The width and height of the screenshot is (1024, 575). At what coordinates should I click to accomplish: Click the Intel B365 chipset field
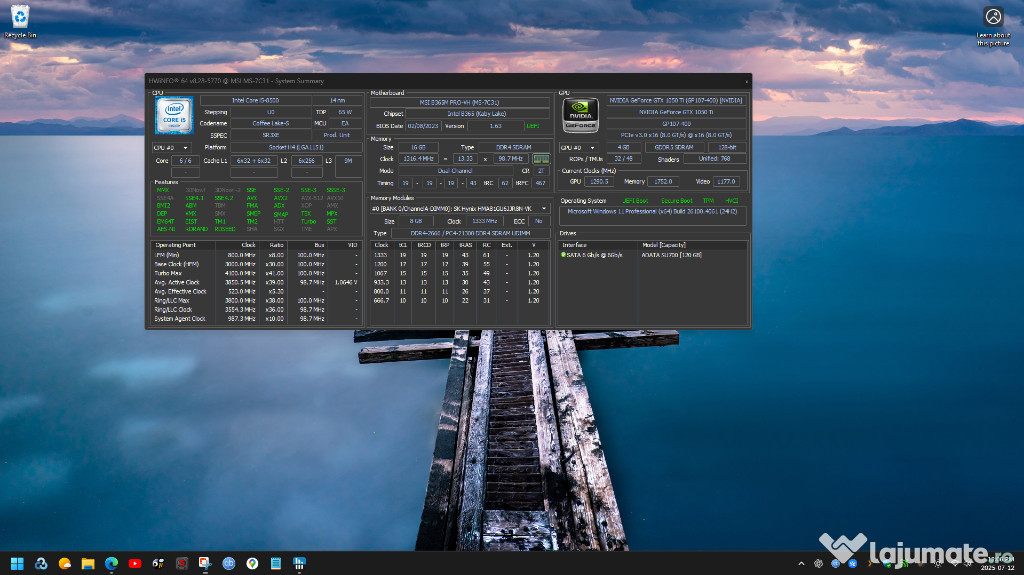[x=477, y=114]
